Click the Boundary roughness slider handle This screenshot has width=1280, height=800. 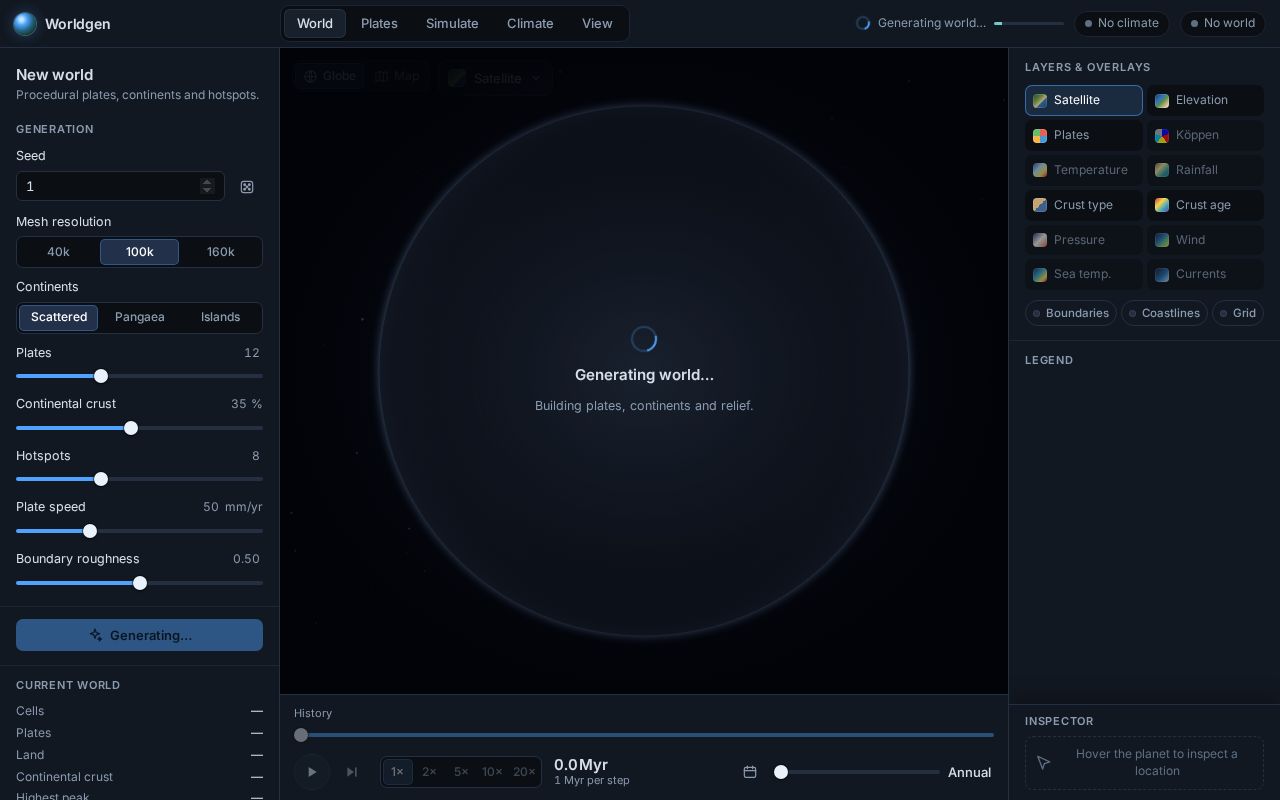tap(140, 583)
